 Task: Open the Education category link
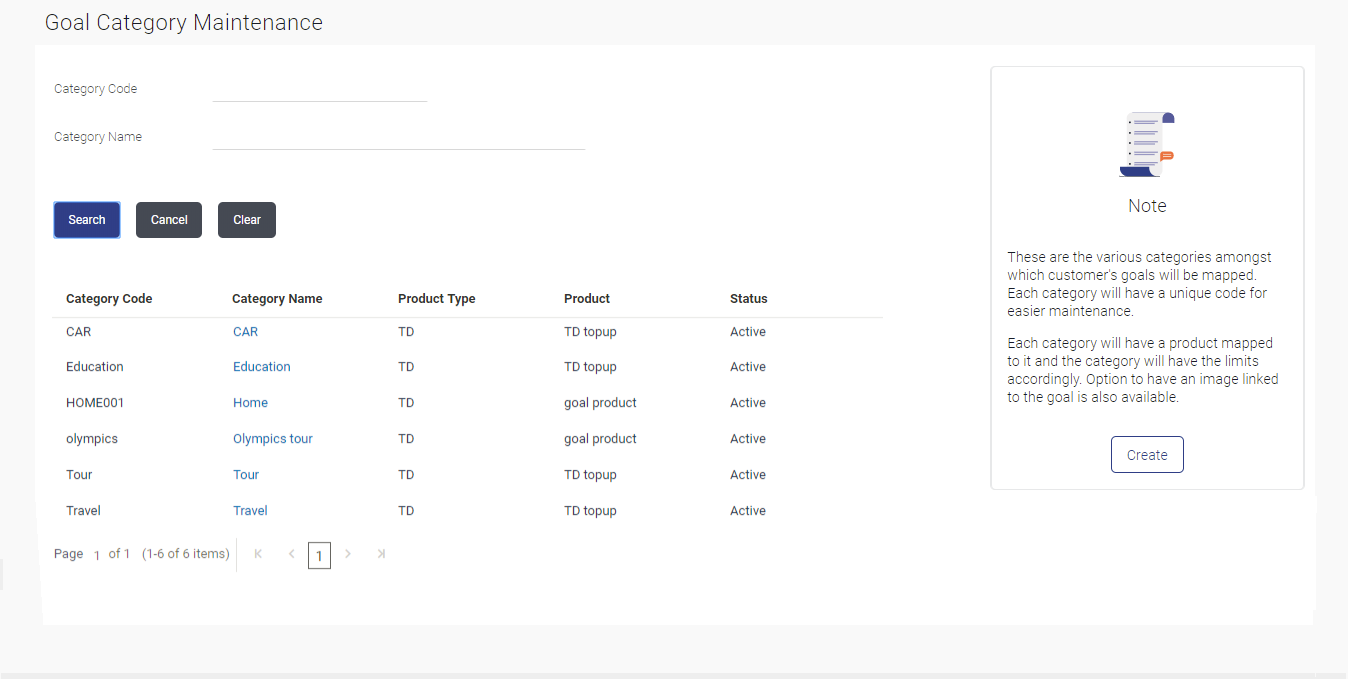(262, 367)
